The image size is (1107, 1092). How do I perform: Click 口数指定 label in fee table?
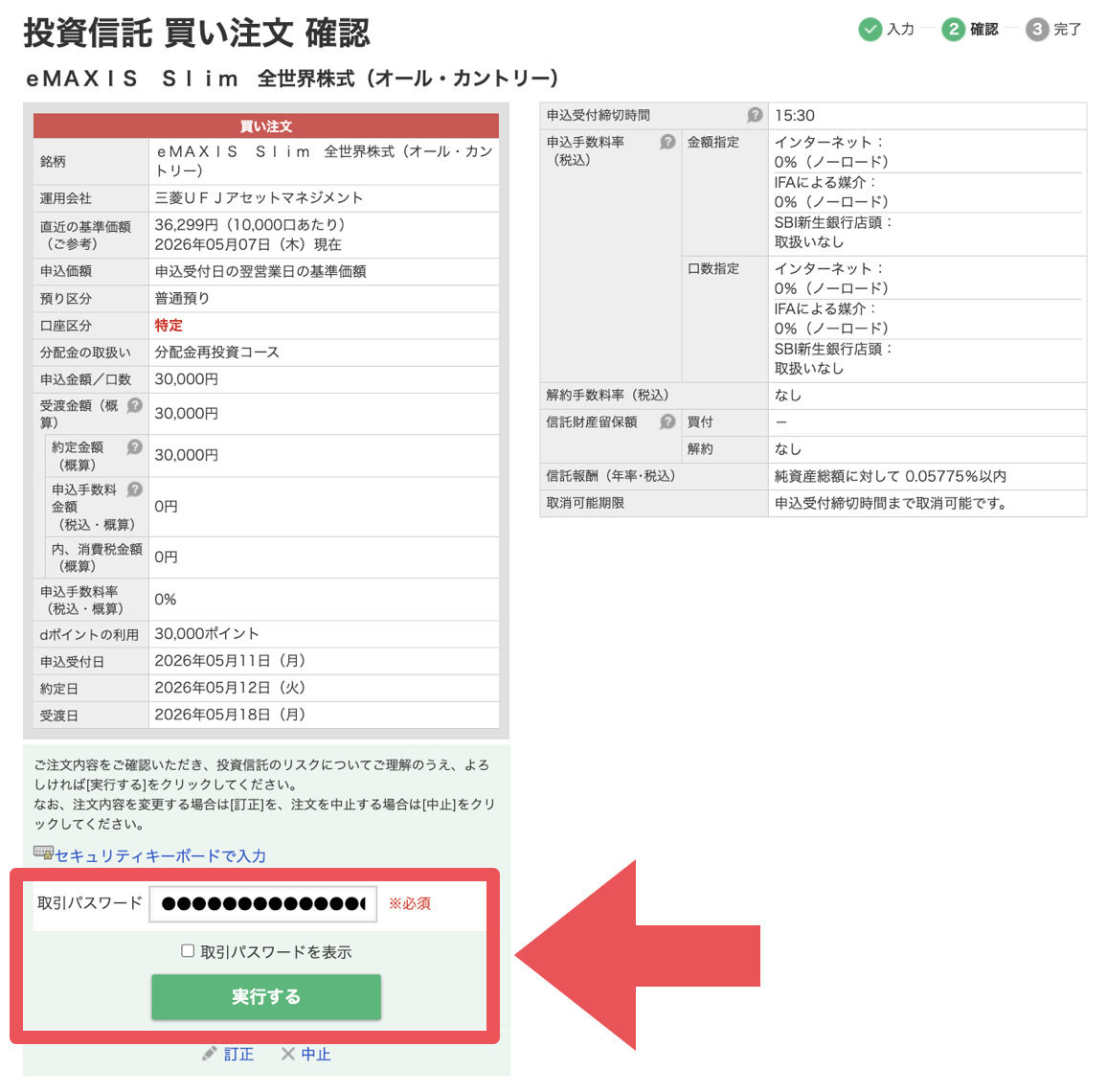point(713,268)
